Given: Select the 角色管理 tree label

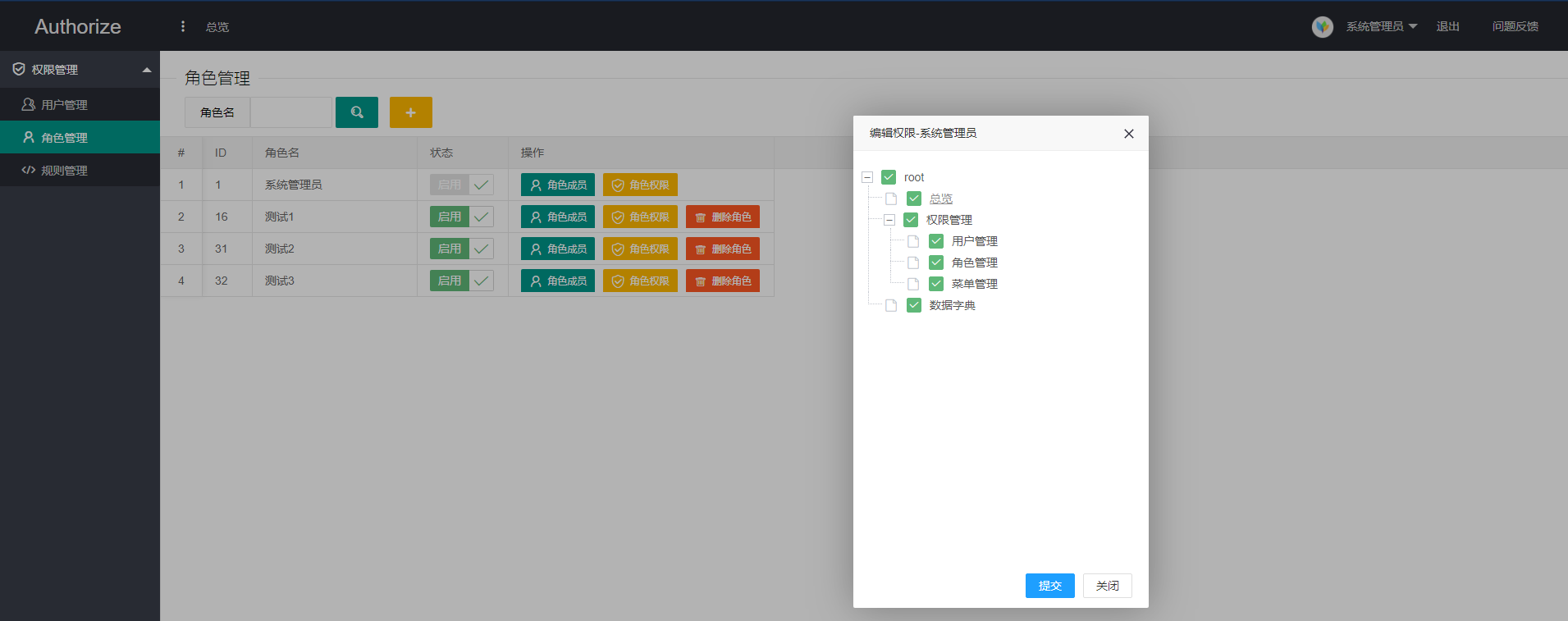Looking at the screenshot, I should point(975,263).
